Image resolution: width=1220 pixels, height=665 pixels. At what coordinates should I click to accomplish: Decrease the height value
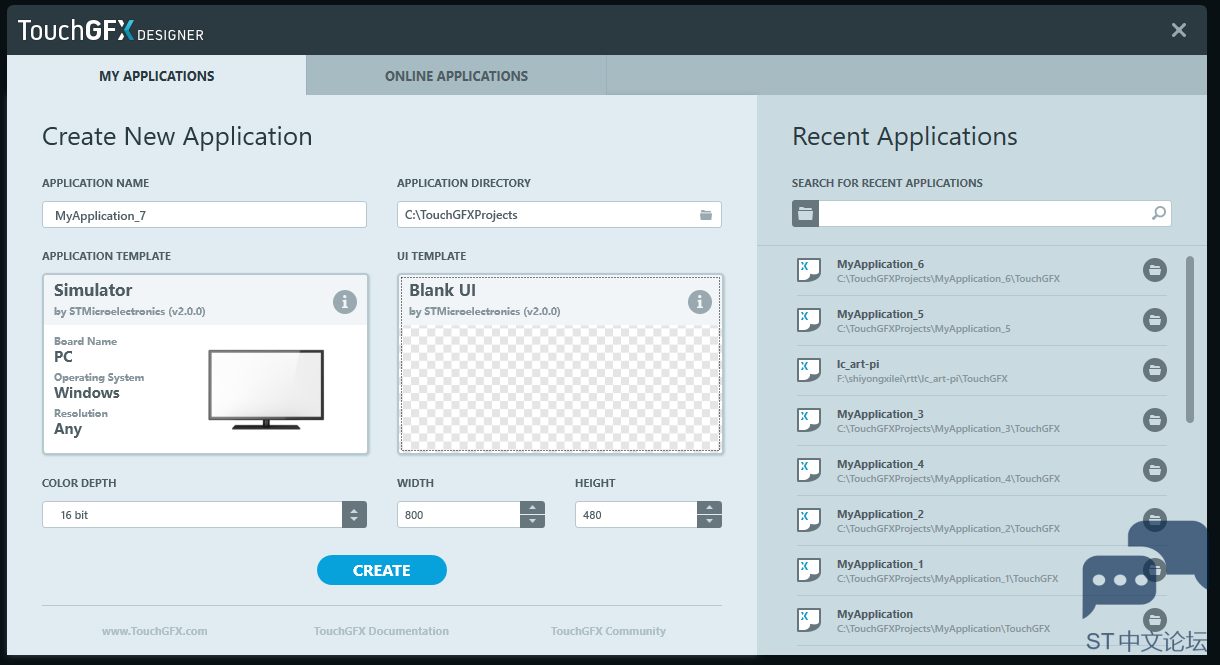coord(709,522)
